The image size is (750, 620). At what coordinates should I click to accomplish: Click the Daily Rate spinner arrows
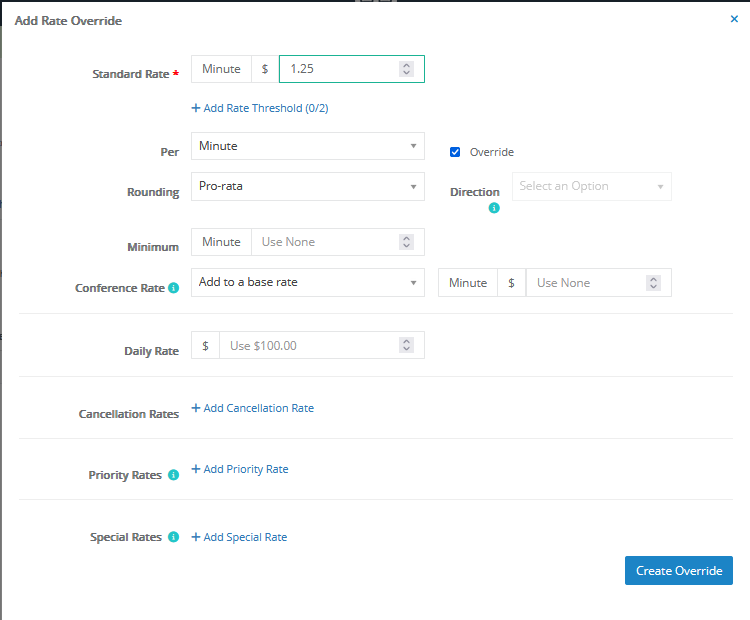[x=406, y=345]
